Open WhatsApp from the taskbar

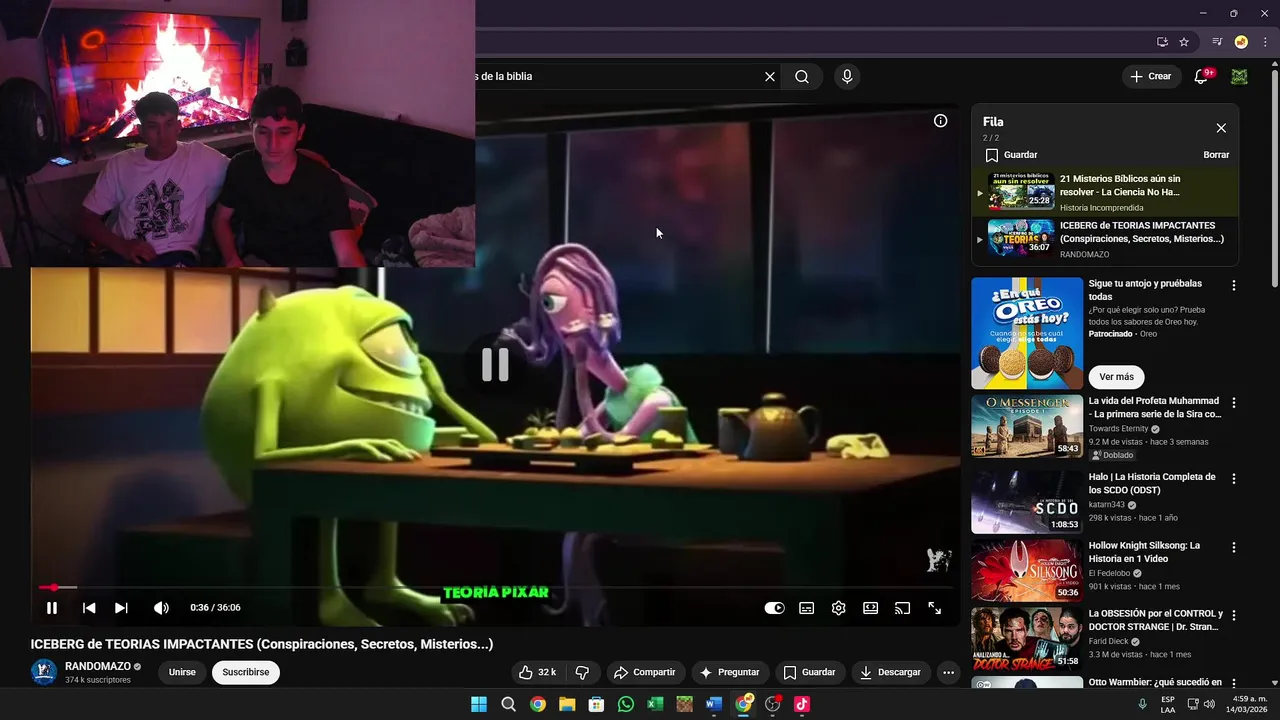point(626,704)
